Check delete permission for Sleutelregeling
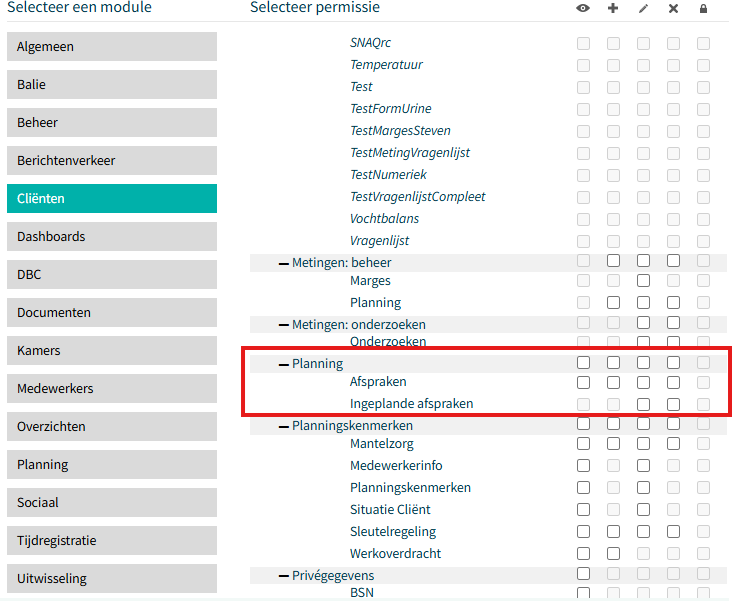Screen dimensions: 732x601 [673, 531]
